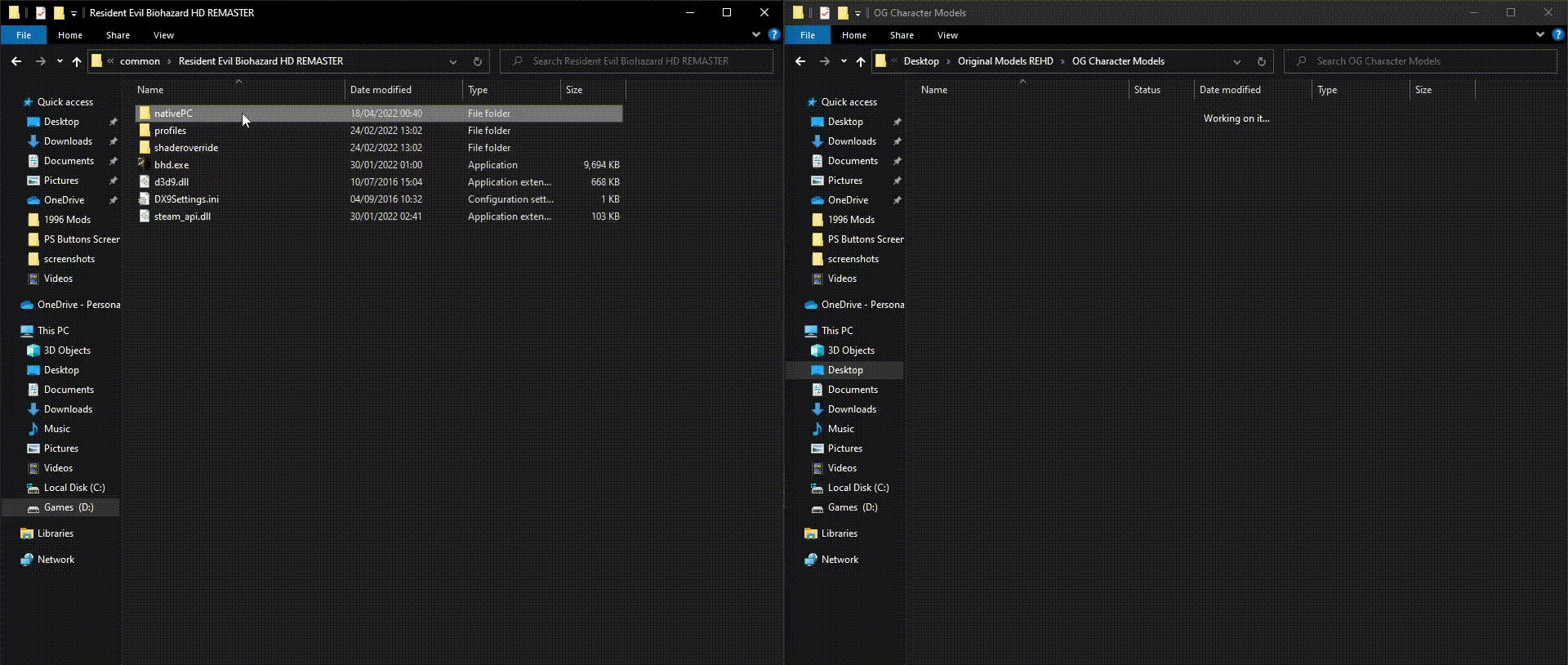Expand the ribbon in OG Character Models window
This screenshot has width=1568, height=665.
click(1540, 35)
